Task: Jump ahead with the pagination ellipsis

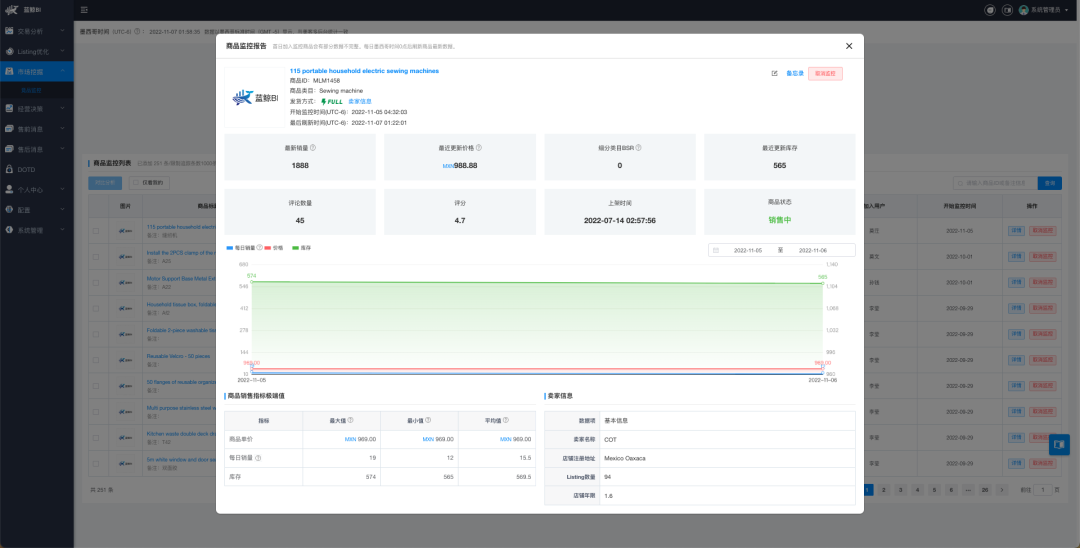Action: [x=968, y=489]
